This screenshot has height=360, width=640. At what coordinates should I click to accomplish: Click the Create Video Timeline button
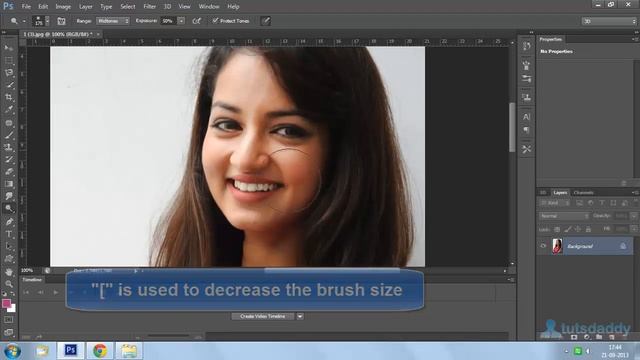262,316
